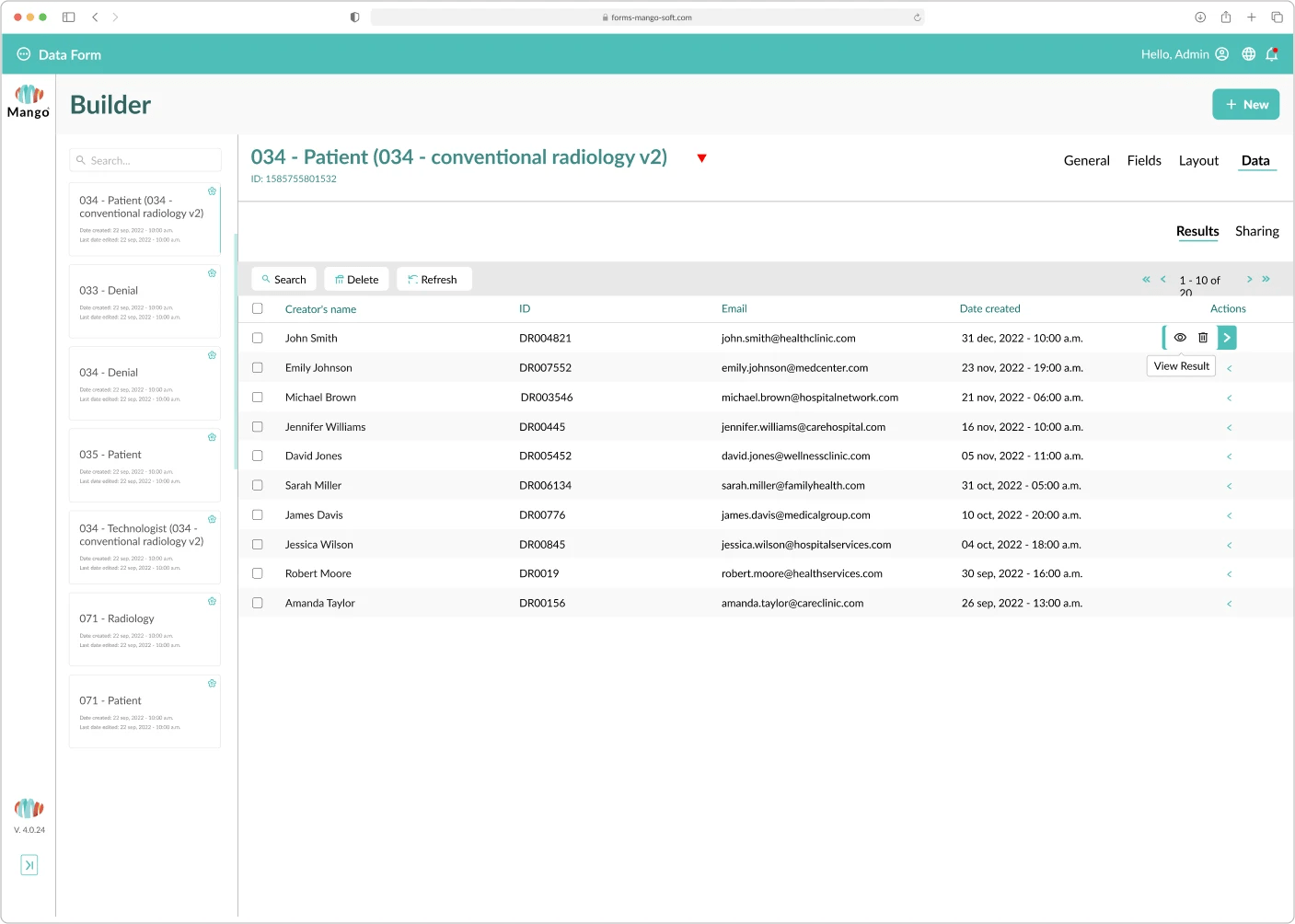The height and width of the screenshot is (924, 1295).
Task: Expand the actions chevron for Amanda Taylor
Action: (1229, 604)
